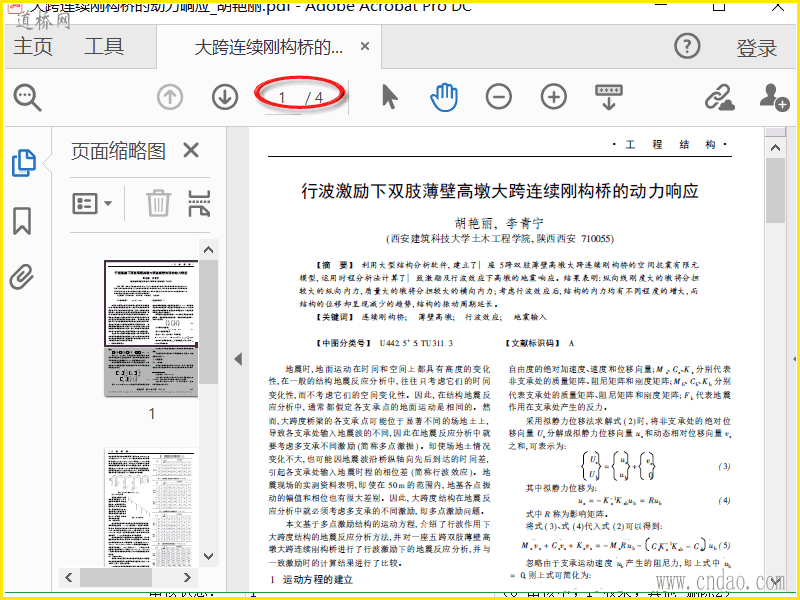Switch to the 主页 tab
The width and height of the screenshot is (800, 600).
33,46
